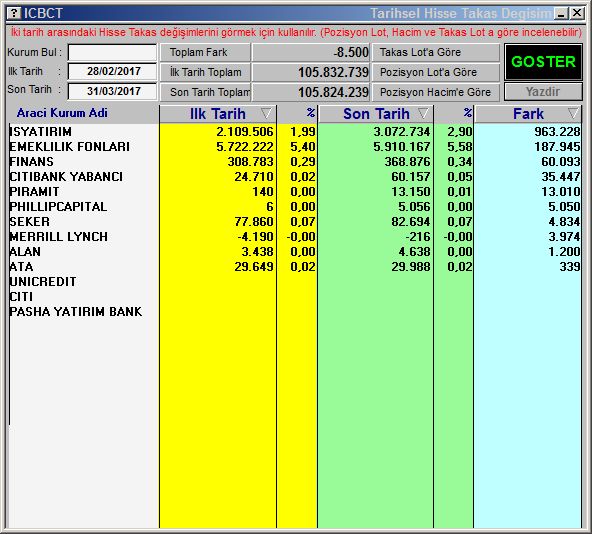
Task: Click the Son Tarih date field
Action: pyautogui.click(x=112, y=91)
